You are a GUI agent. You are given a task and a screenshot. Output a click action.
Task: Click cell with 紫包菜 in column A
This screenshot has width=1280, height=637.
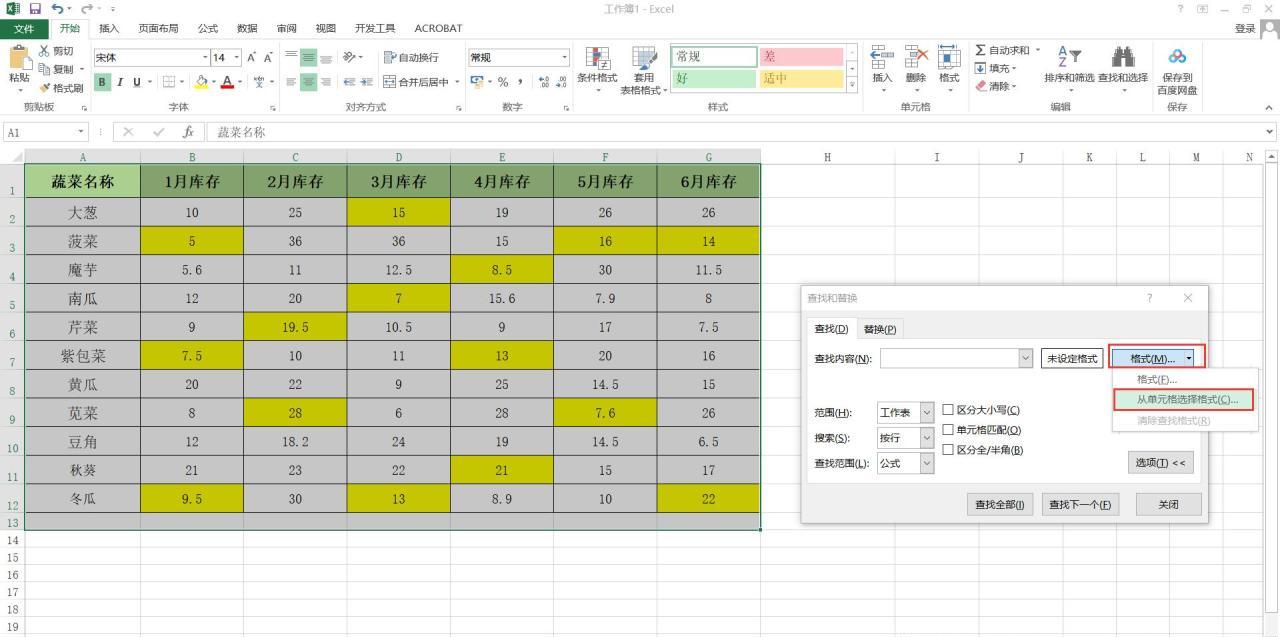point(83,355)
